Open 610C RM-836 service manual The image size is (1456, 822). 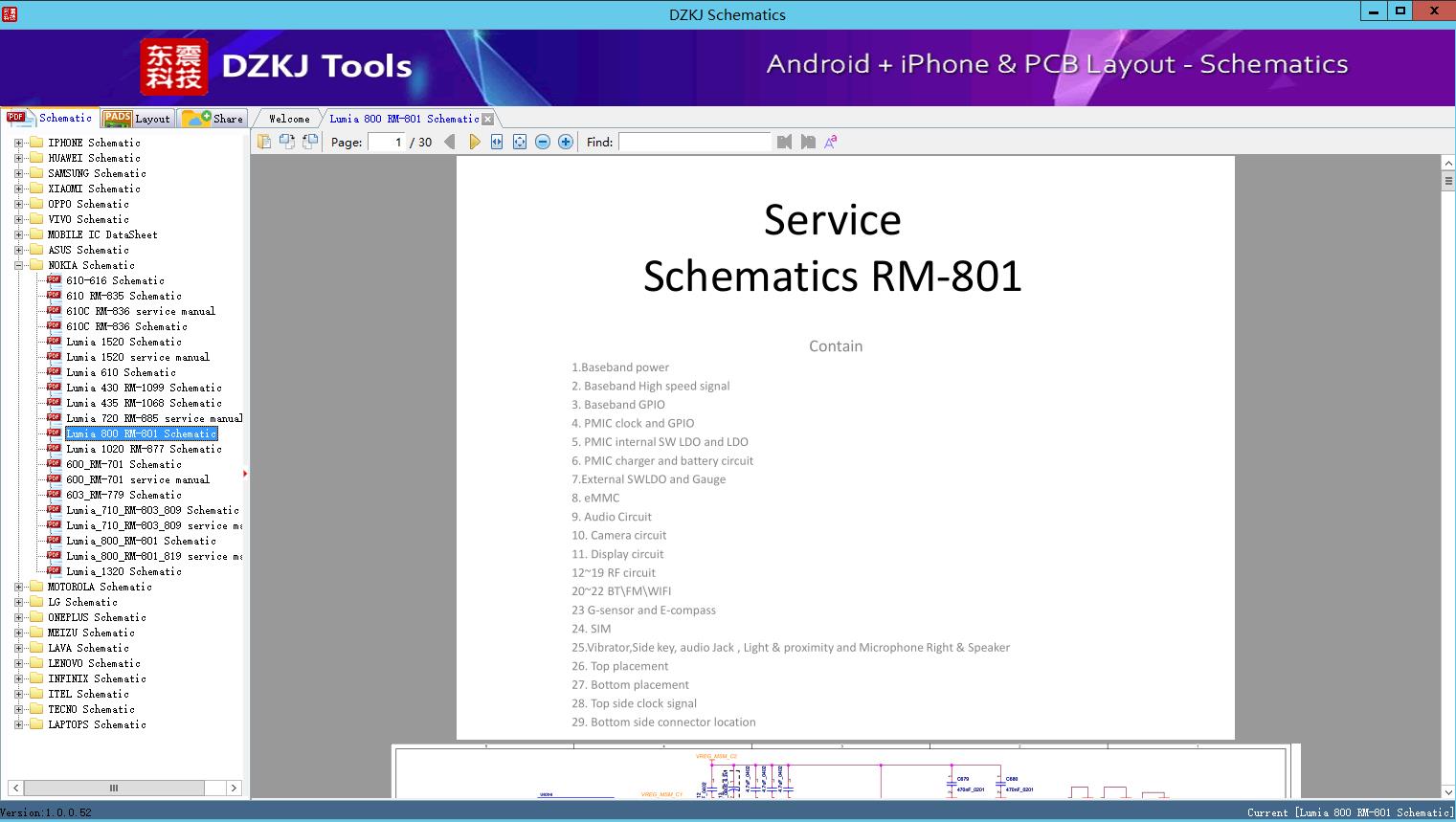click(141, 311)
